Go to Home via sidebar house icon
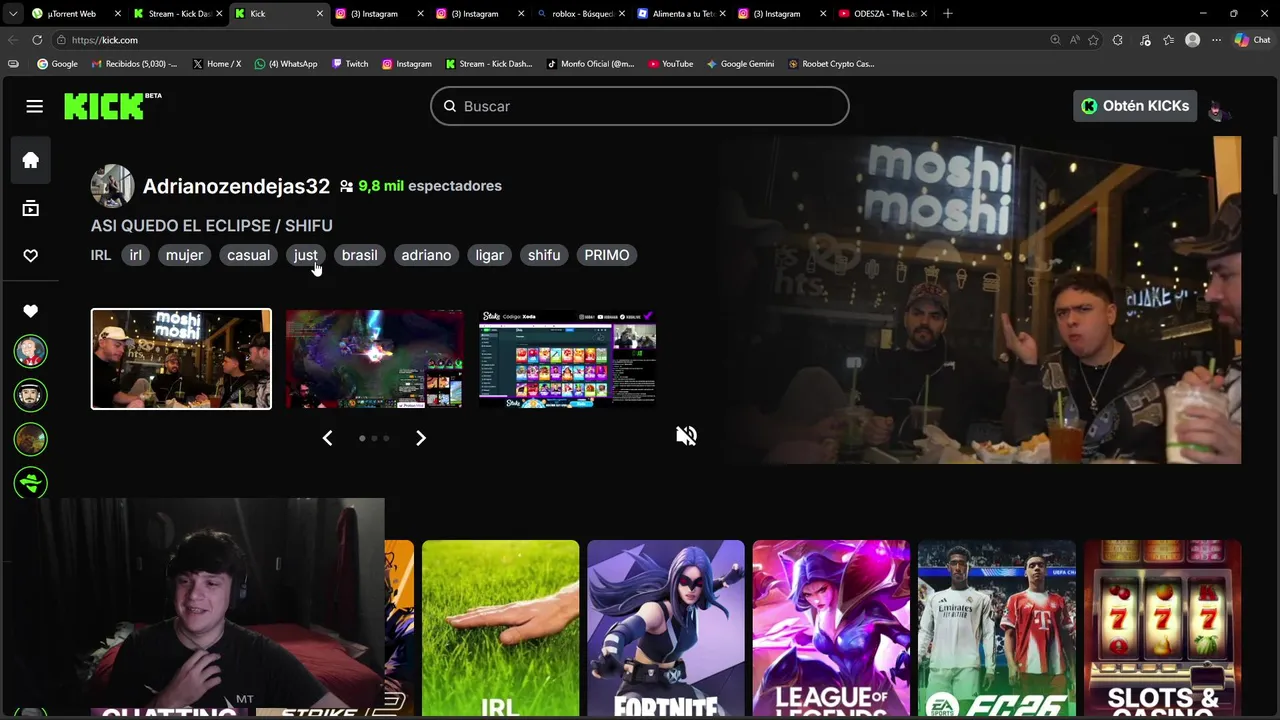Screen dimensions: 1280x720 pyautogui.click(x=31, y=160)
